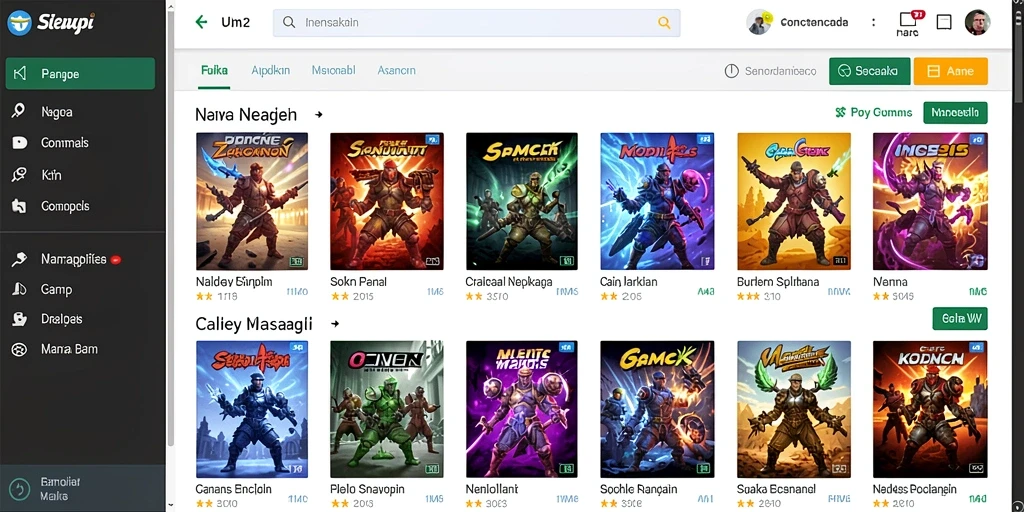The image size is (1024, 512).
Task: Click the green Mnceetle button
Action: click(955, 112)
